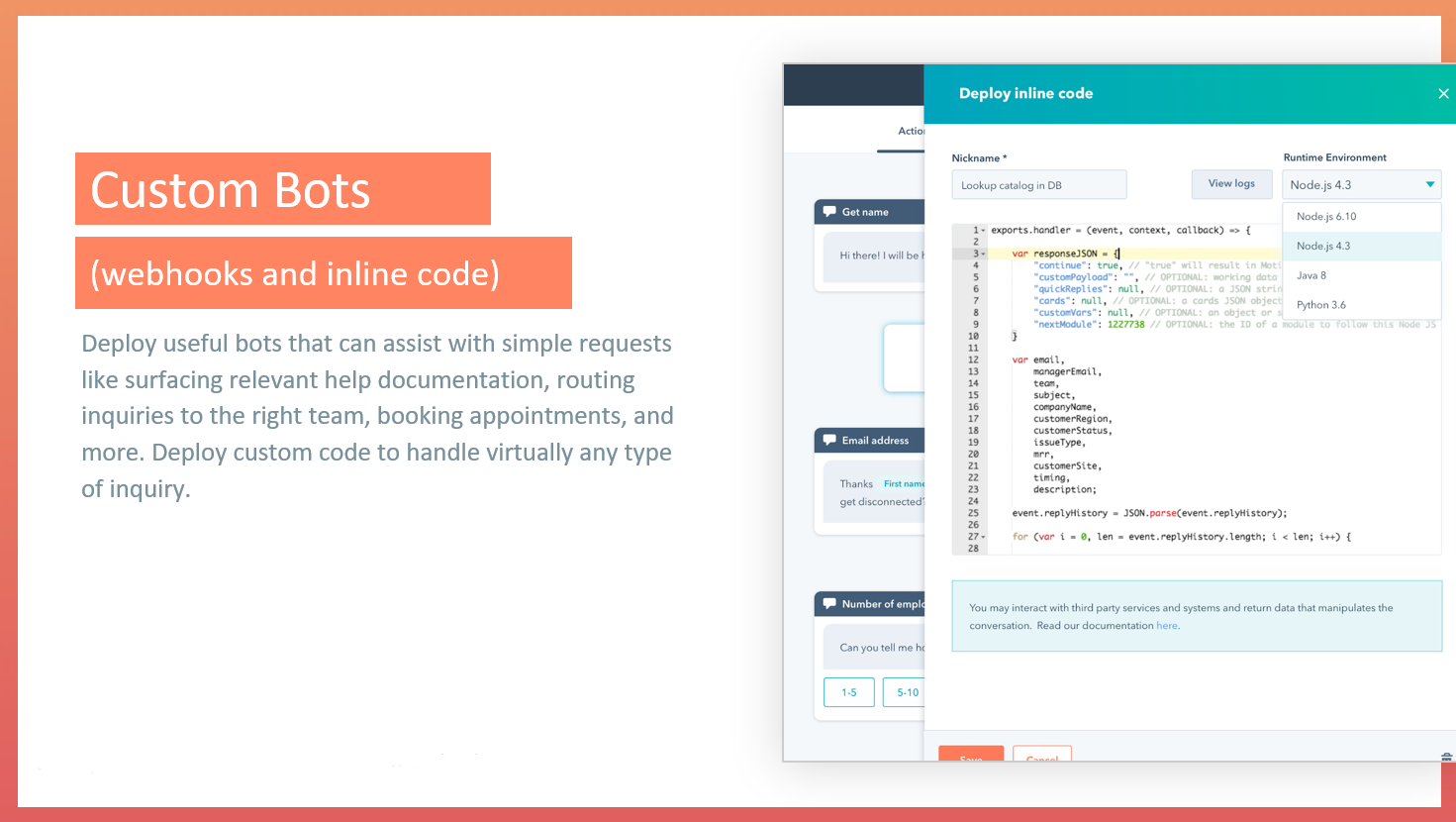Close the Deploy inline code panel
The image size is (1456, 822).
pos(1443,94)
